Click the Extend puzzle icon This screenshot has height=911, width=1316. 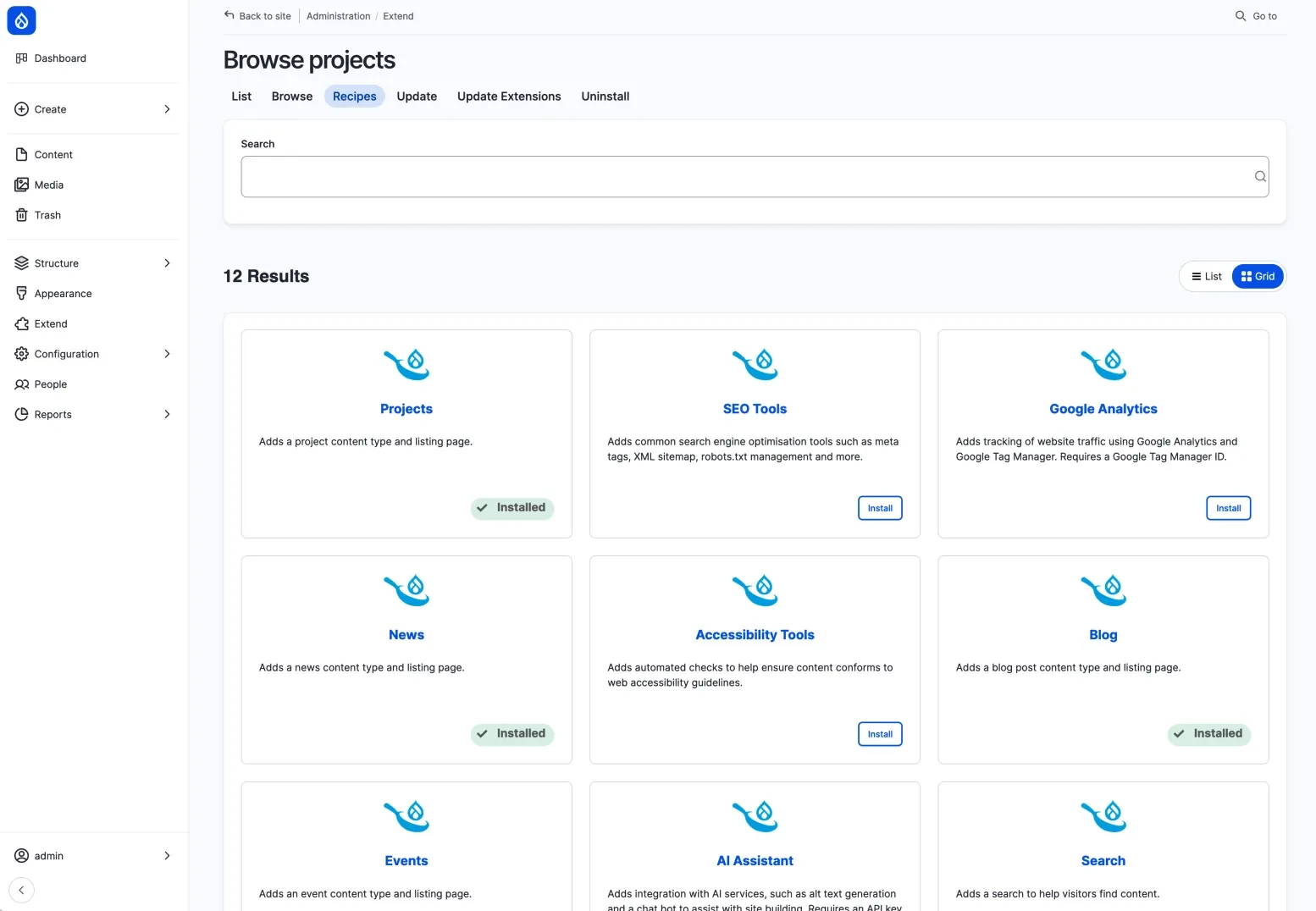click(22, 323)
